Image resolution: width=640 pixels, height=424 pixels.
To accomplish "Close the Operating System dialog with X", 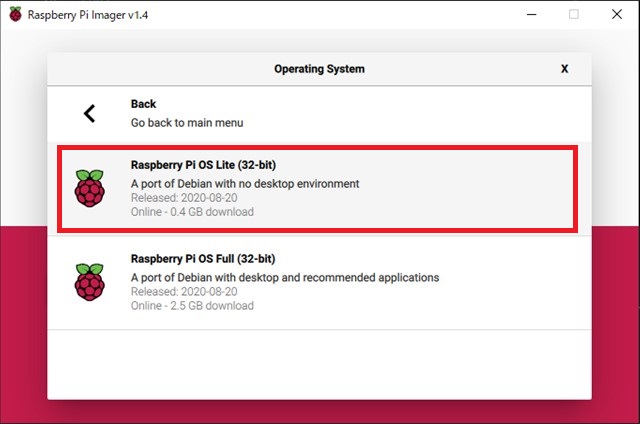I will coord(564,69).
